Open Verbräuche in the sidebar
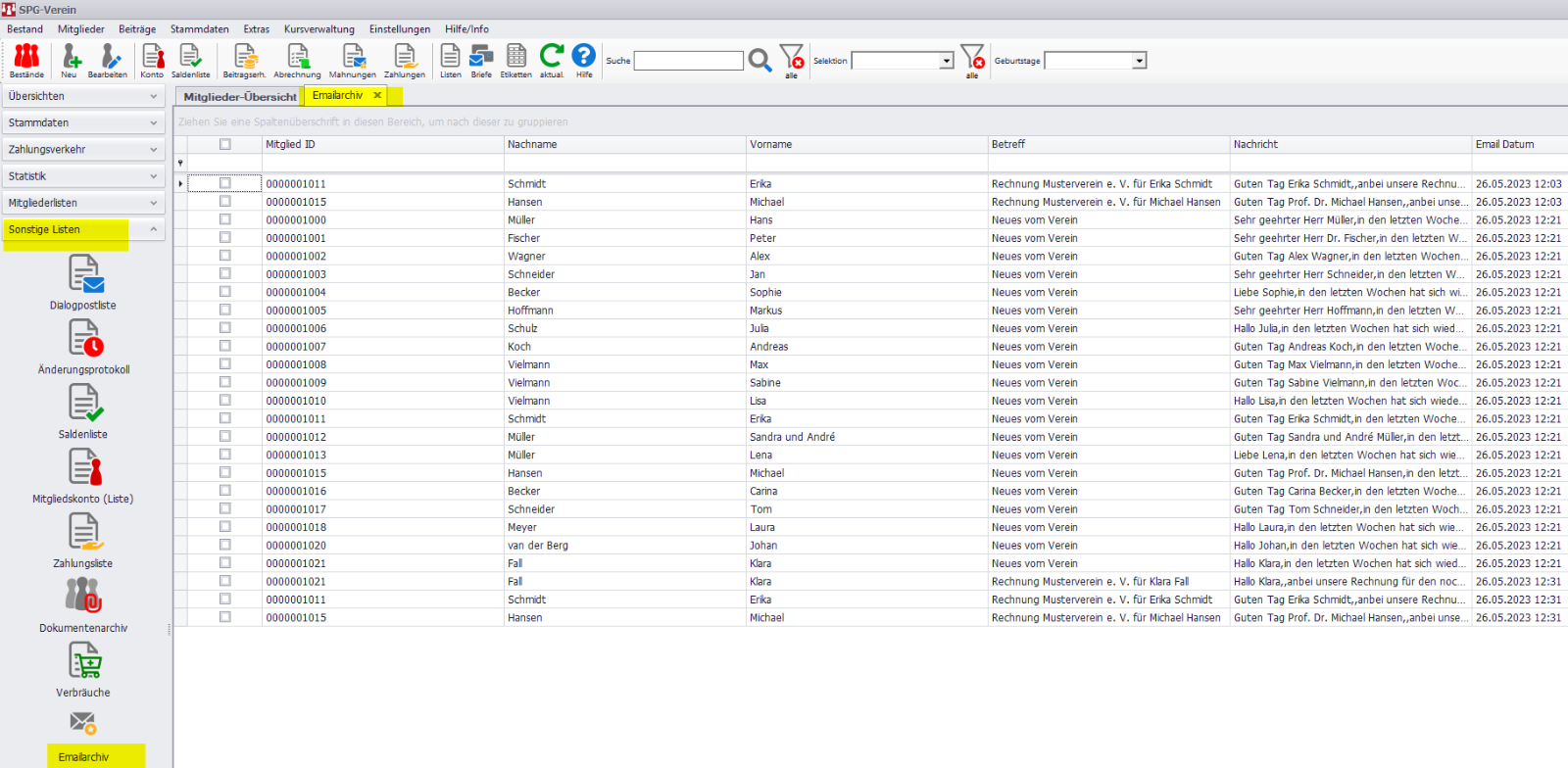This screenshot has height=768, width=1568. pyautogui.click(x=83, y=668)
